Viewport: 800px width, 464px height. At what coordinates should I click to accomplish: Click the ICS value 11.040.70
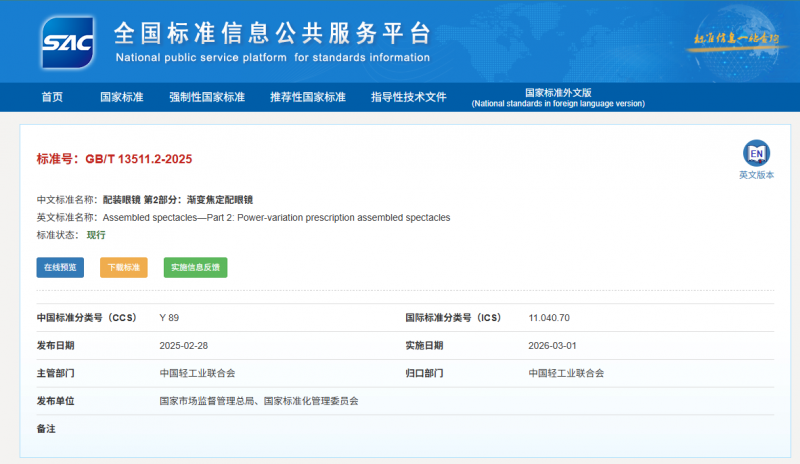point(549,318)
